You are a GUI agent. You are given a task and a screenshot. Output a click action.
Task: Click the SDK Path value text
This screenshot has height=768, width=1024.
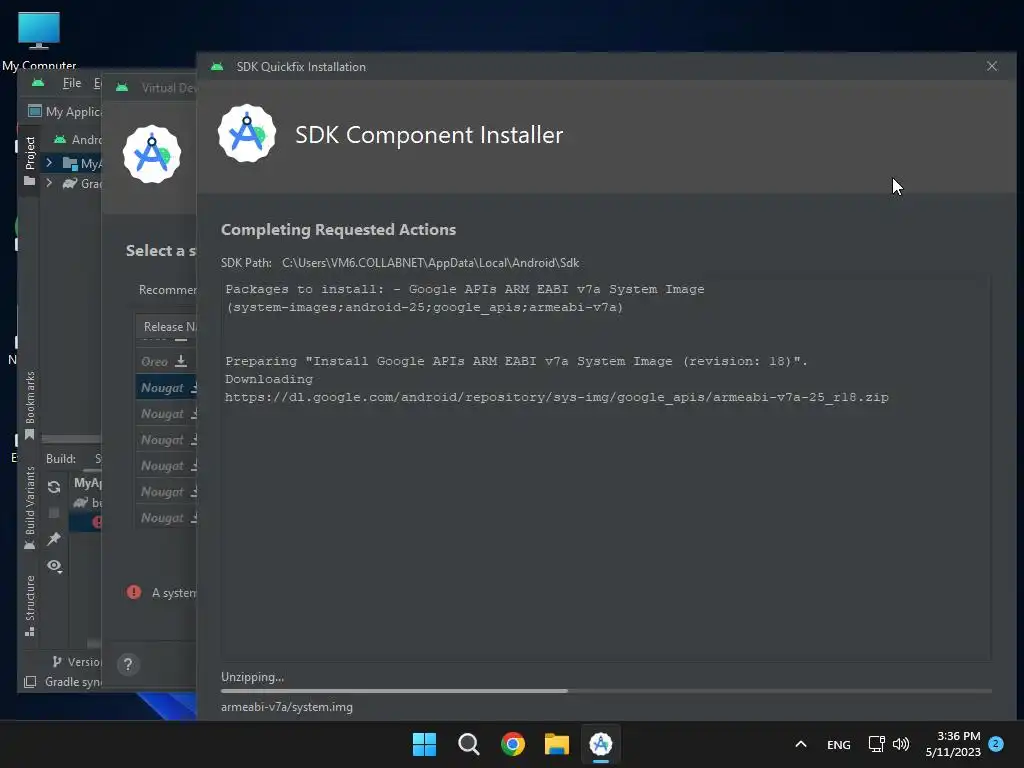pos(430,263)
